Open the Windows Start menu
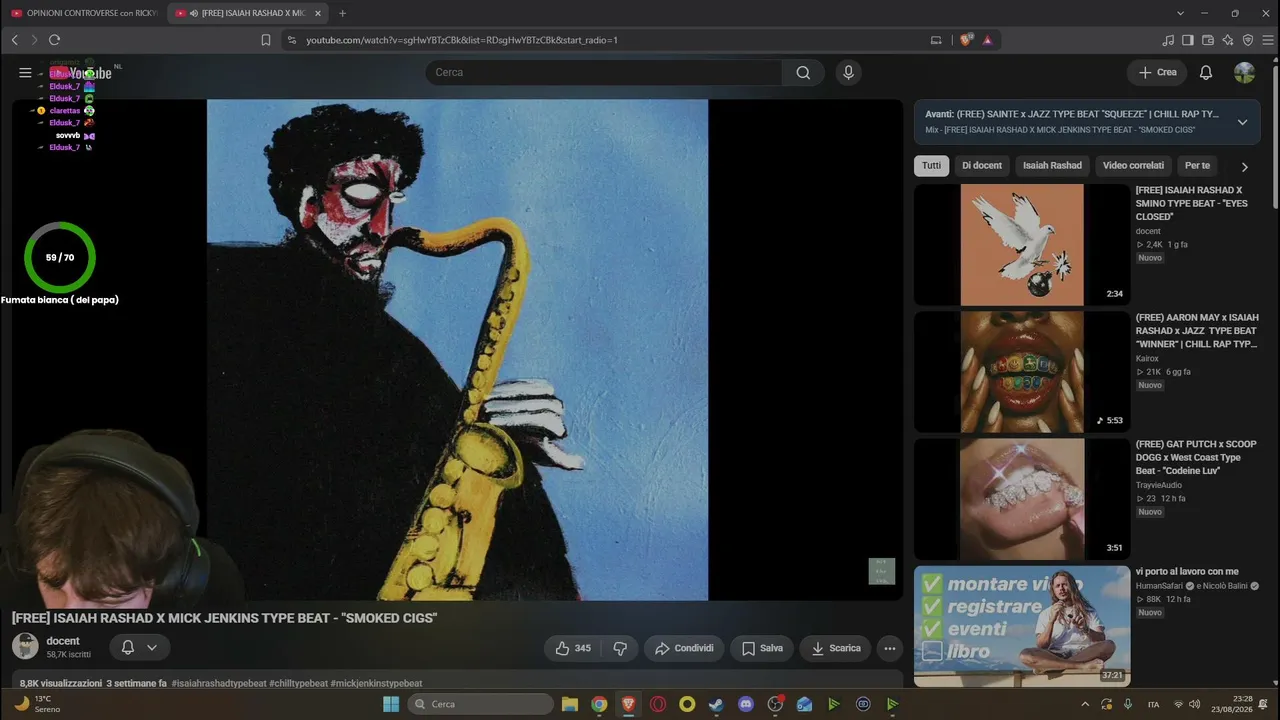The width and height of the screenshot is (1280, 720). (x=391, y=704)
